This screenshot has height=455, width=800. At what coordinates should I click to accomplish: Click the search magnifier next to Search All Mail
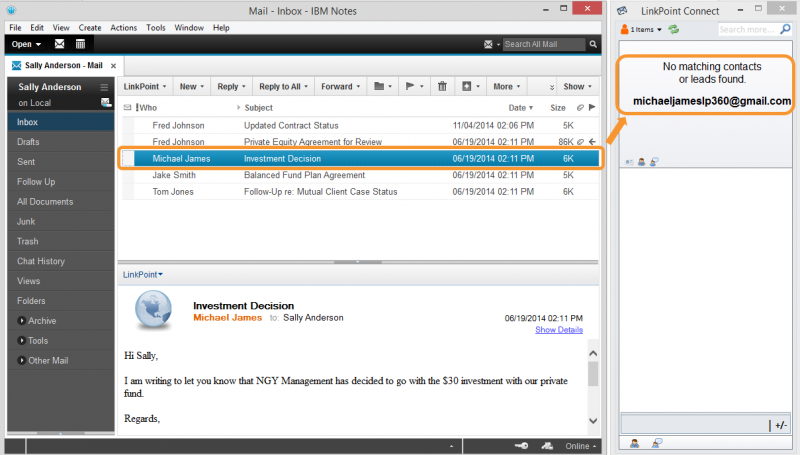(x=593, y=44)
